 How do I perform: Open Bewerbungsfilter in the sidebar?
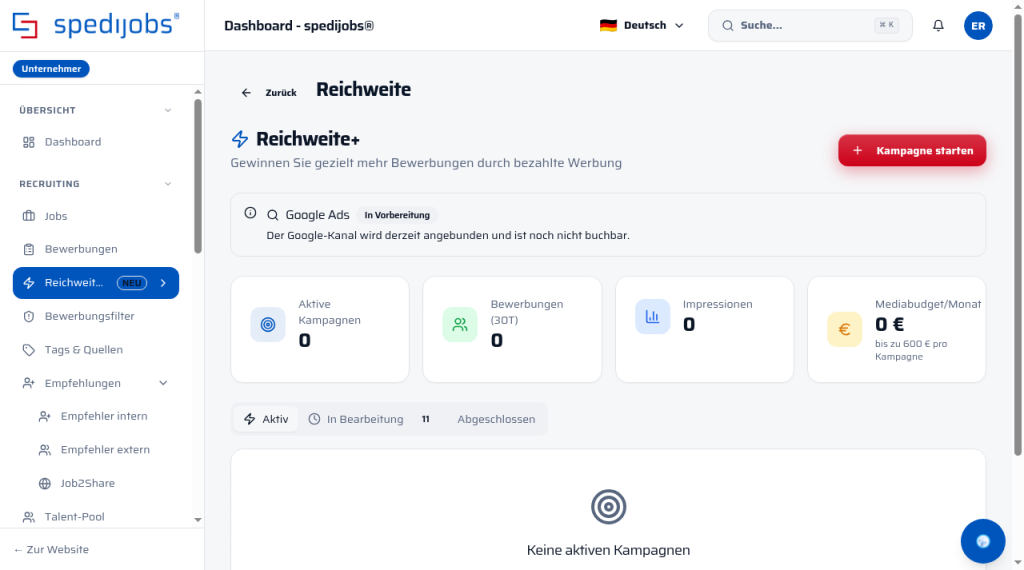point(96,317)
